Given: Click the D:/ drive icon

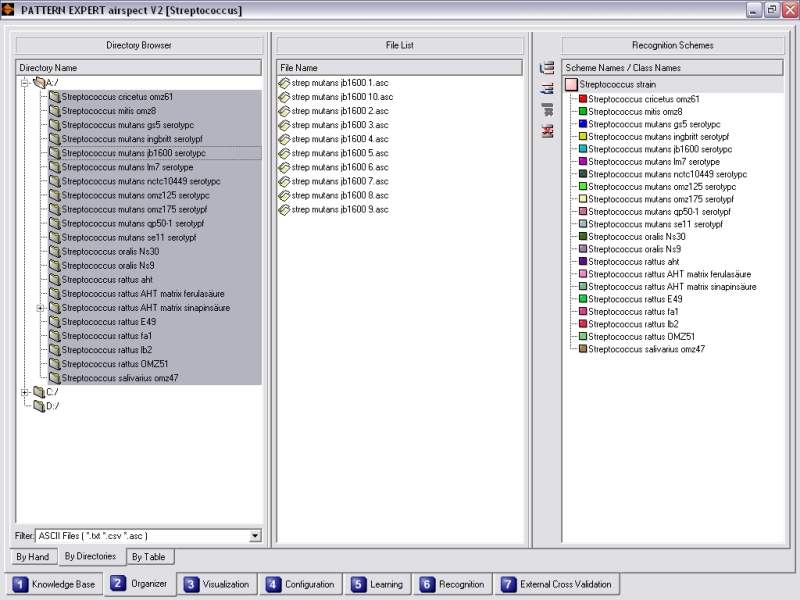Looking at the screenshot, I should [x=38, y=406].
